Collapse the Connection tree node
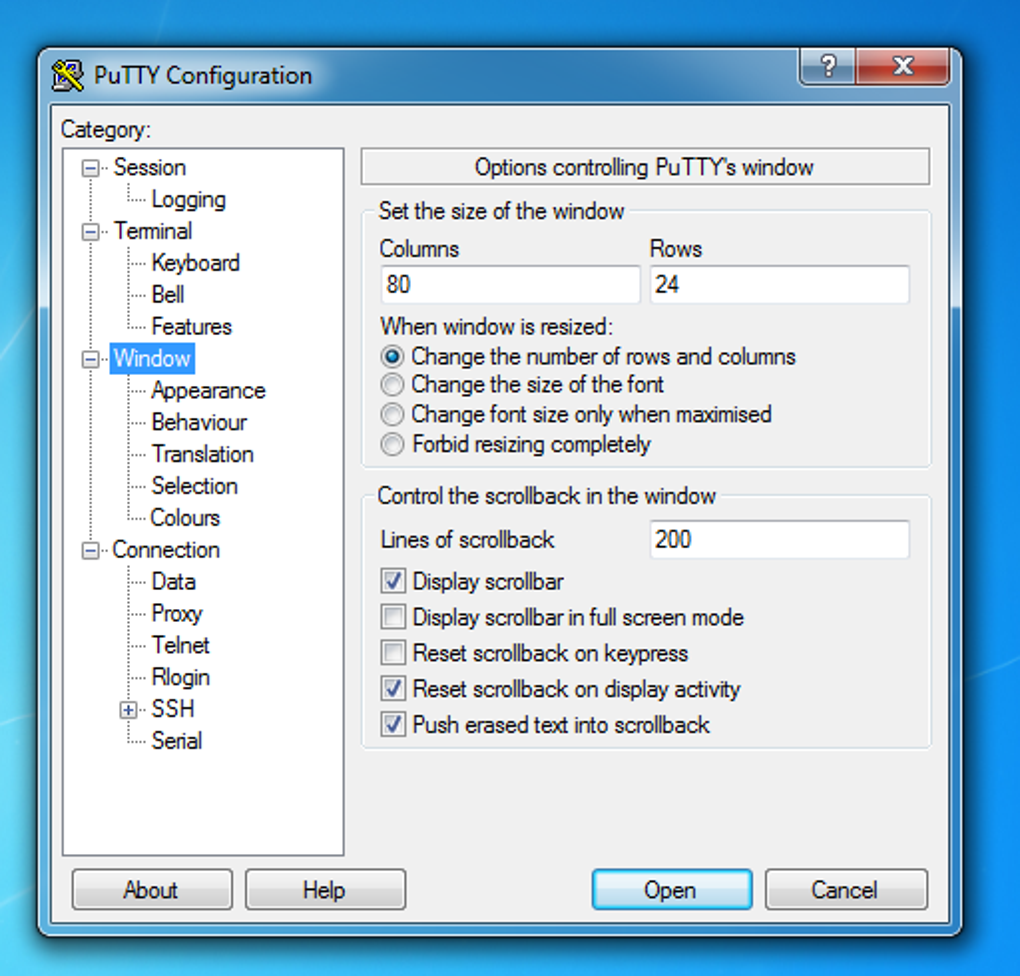 [90, 550]
